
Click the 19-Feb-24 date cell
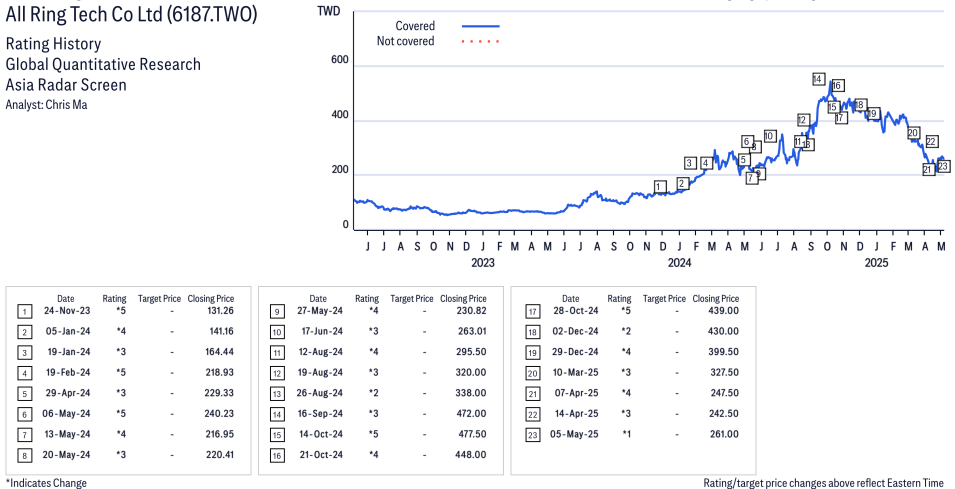click(x=68, y=372)
